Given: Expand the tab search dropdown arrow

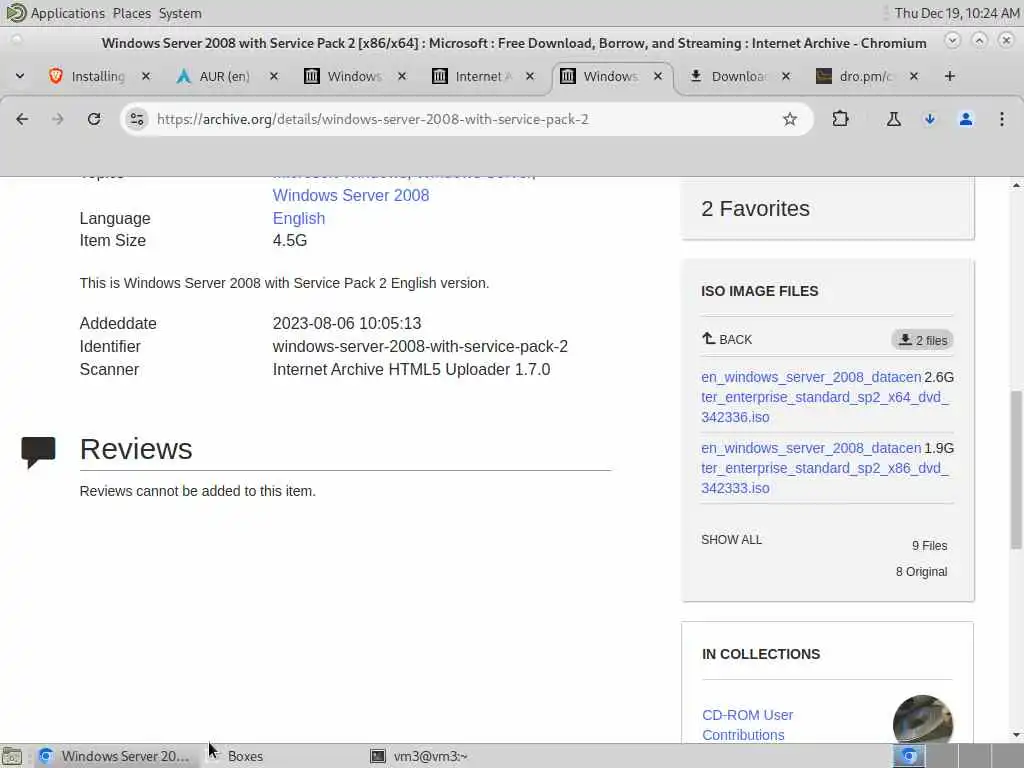Looking at the screenshot, I should (x=20, y=76).
